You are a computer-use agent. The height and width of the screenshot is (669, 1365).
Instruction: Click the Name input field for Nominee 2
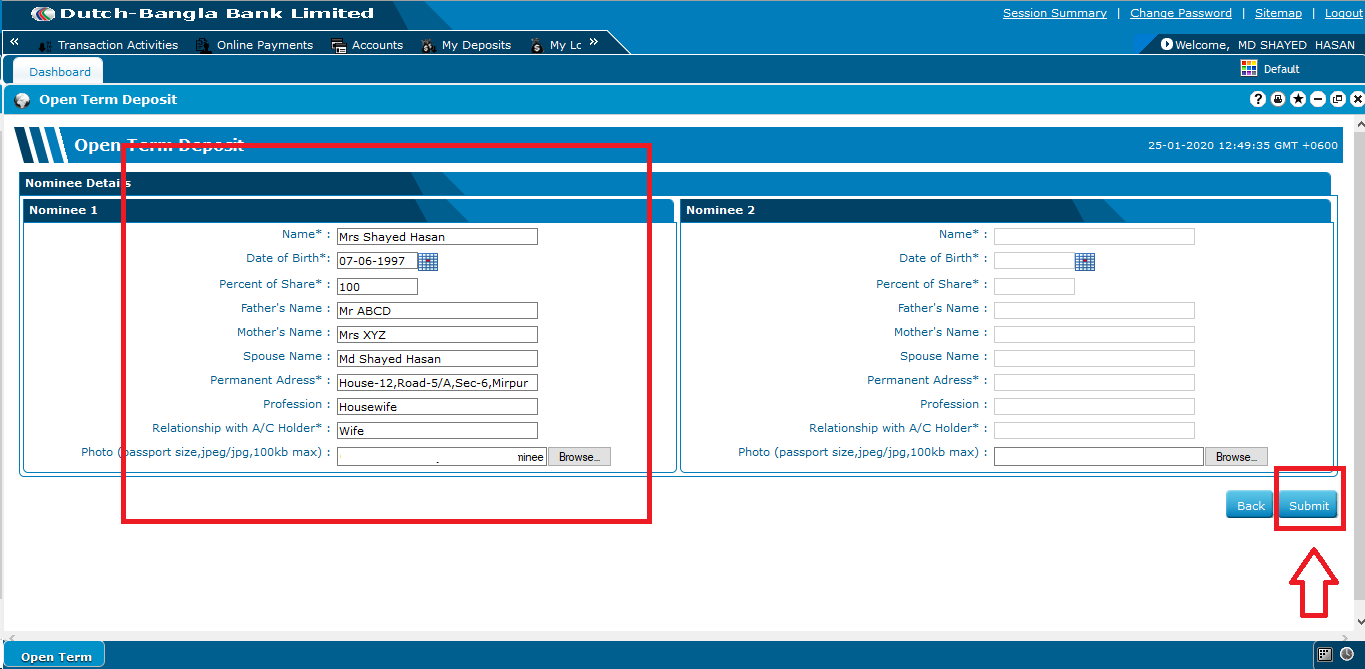[1093, 235]
